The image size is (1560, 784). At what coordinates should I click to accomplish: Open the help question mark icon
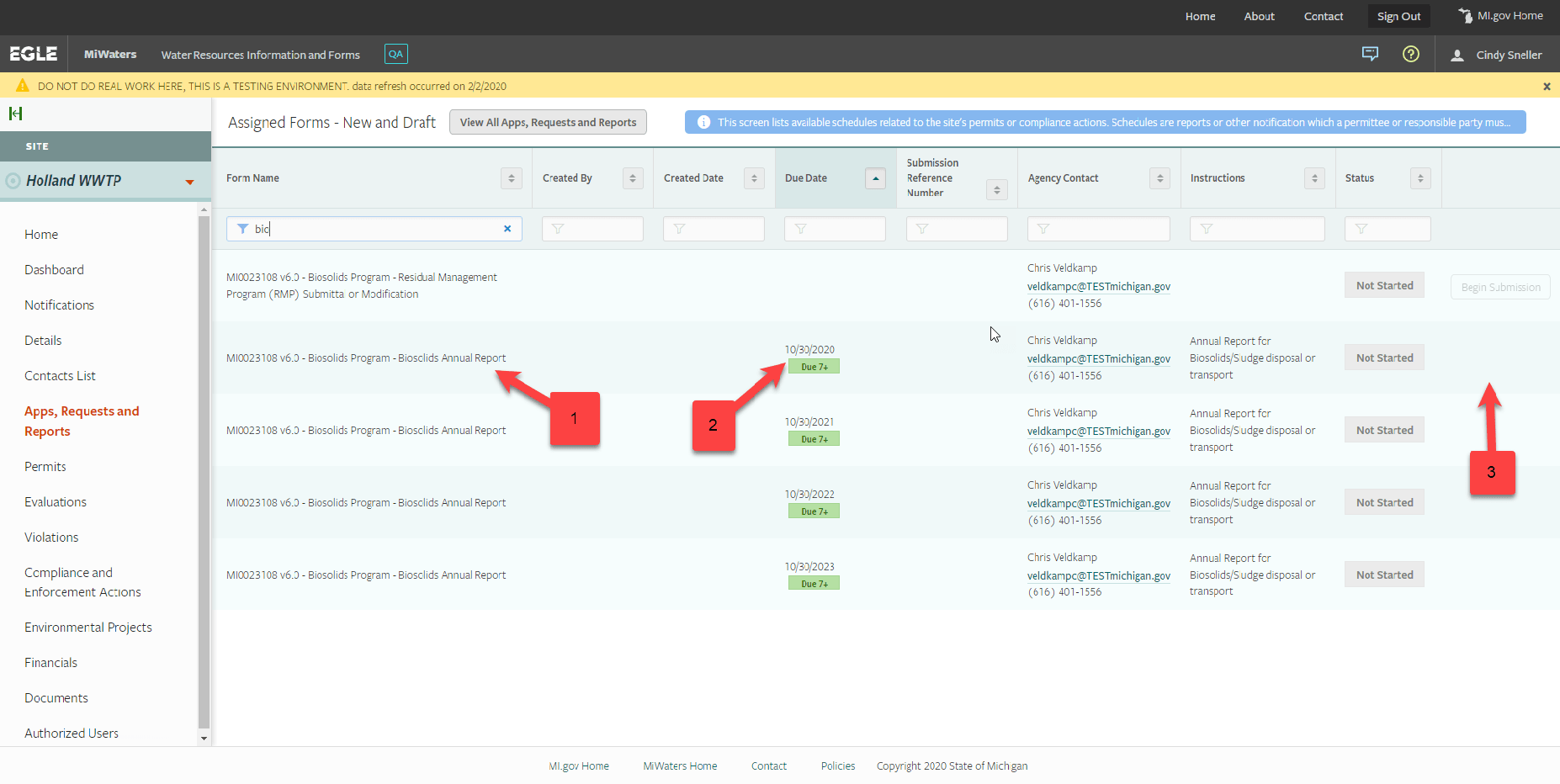[1411, 54]
